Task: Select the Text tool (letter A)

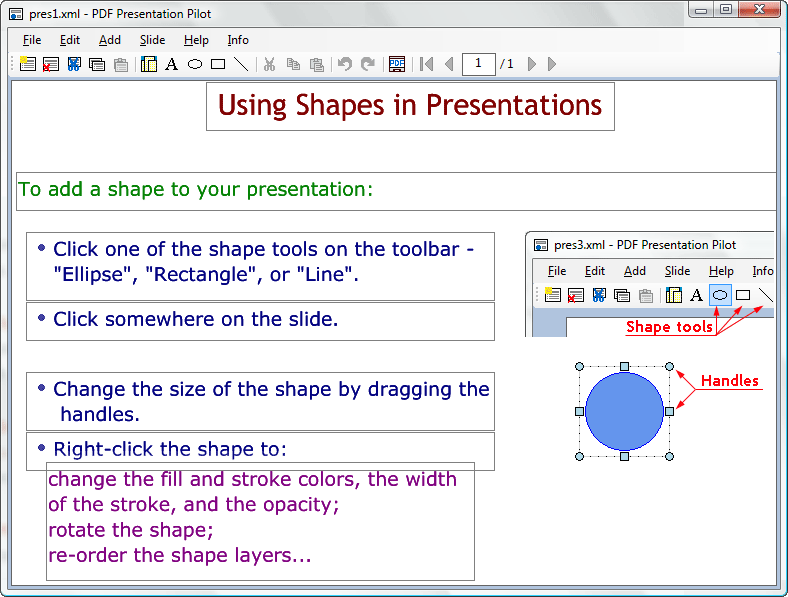Action: (171, 64)
